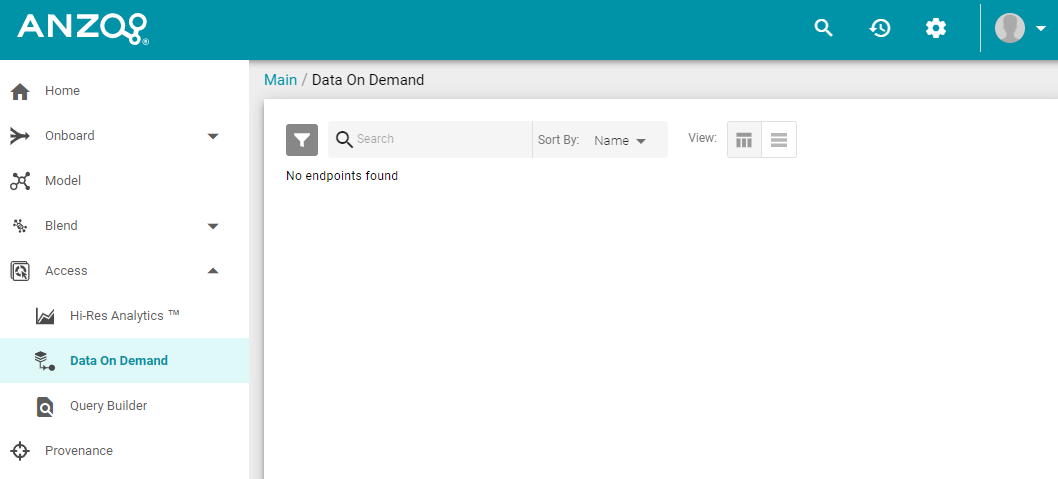Switch to list view layout
The image size is (1058, 479).
(779, 140)
